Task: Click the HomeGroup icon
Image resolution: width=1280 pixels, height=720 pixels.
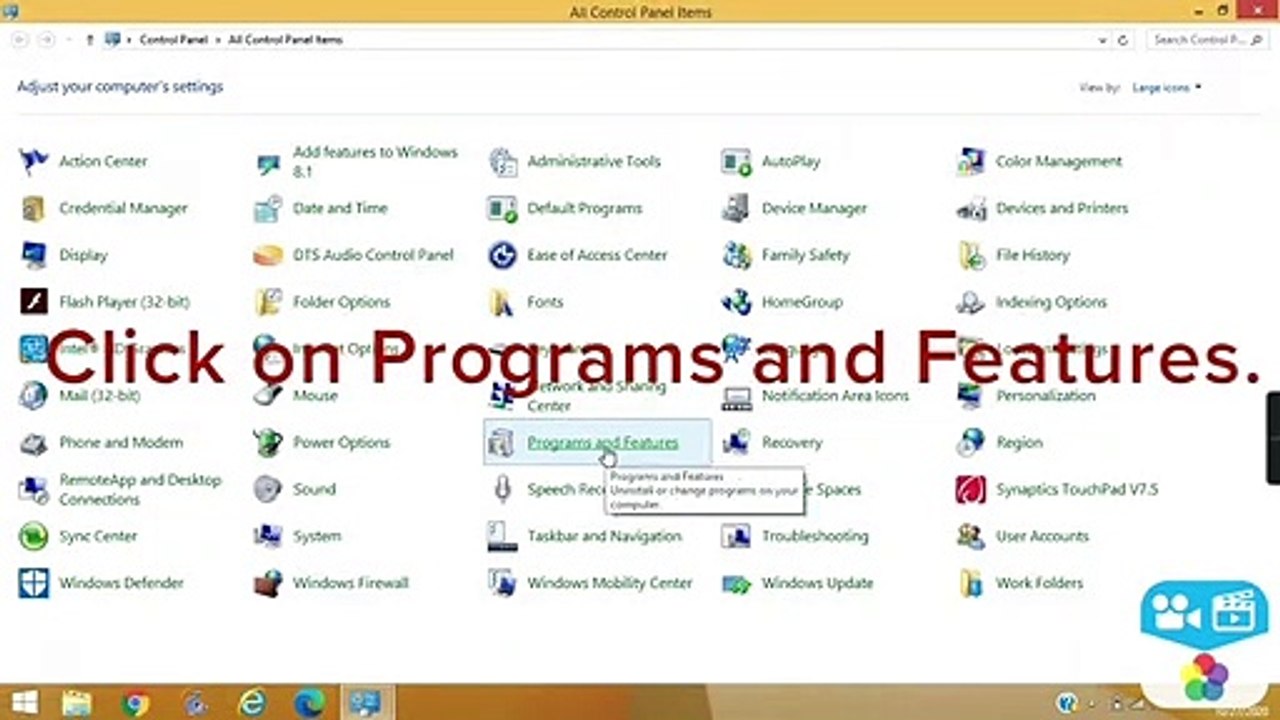Action: coord(737,302)
